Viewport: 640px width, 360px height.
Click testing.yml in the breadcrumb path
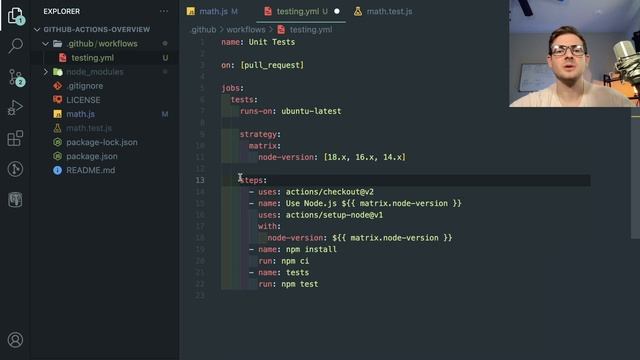pyautogui.click(x=311, y=30)
